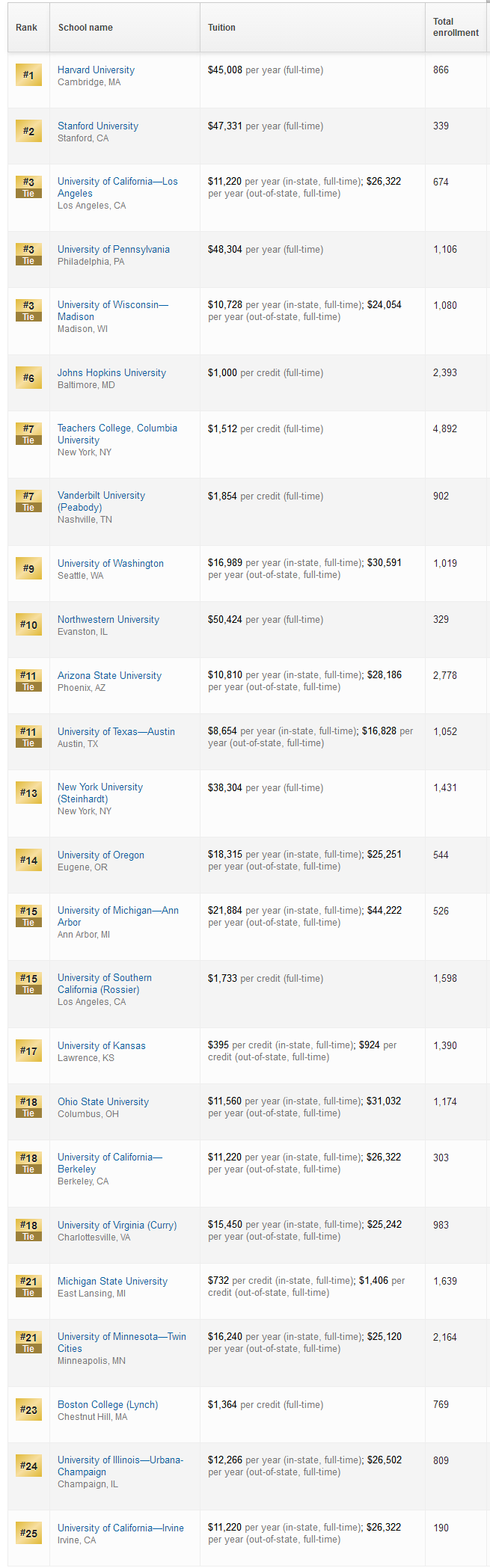Sort by the Tuition column header
This screenshot has height=1568, width=490.
[x=221, y=28]
